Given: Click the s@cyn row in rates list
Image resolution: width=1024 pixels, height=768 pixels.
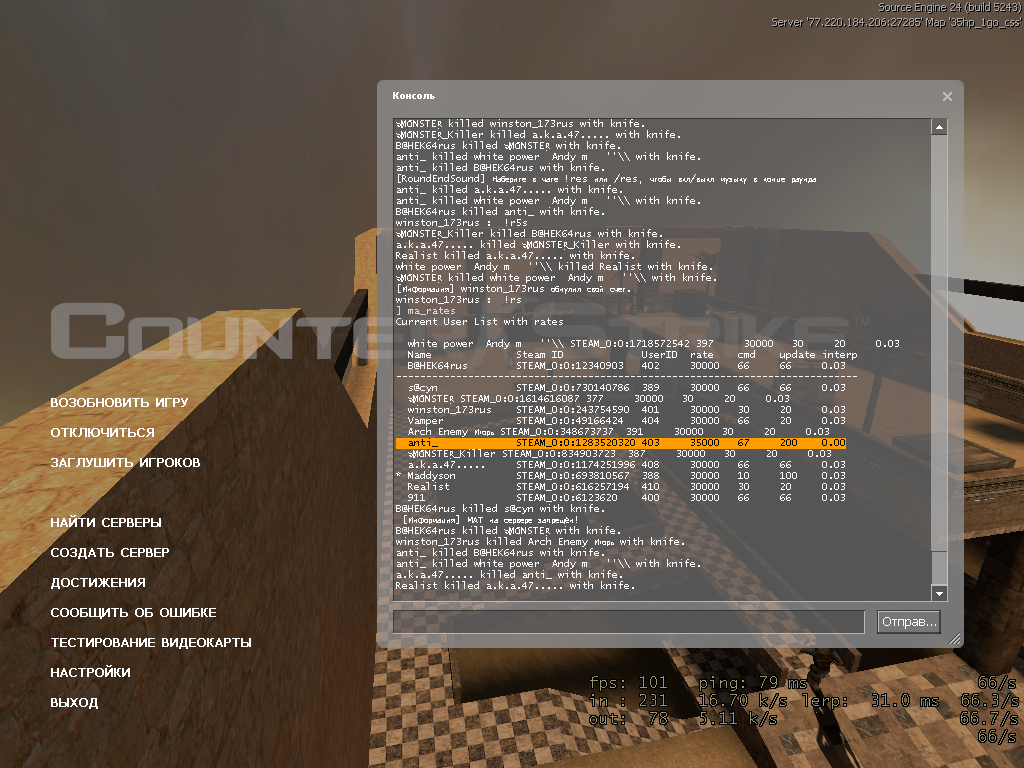Looking at the screenshot, I should tap(626, 388).
